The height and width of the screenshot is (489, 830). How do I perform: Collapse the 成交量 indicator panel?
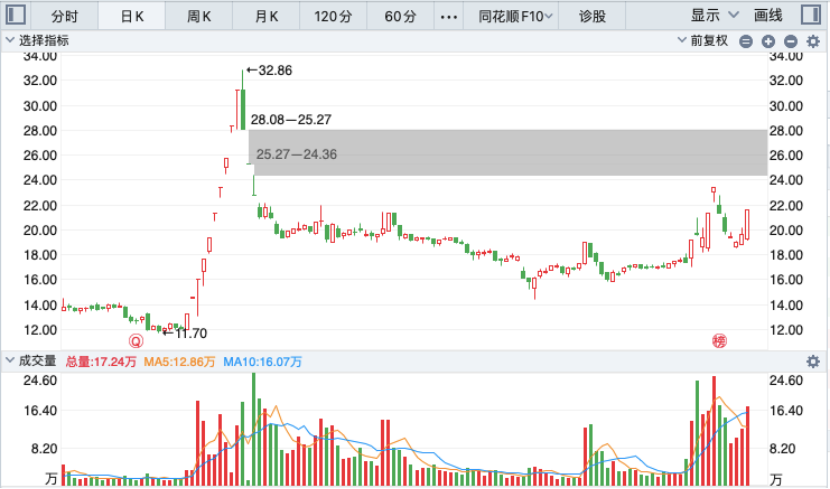(31, 361)
